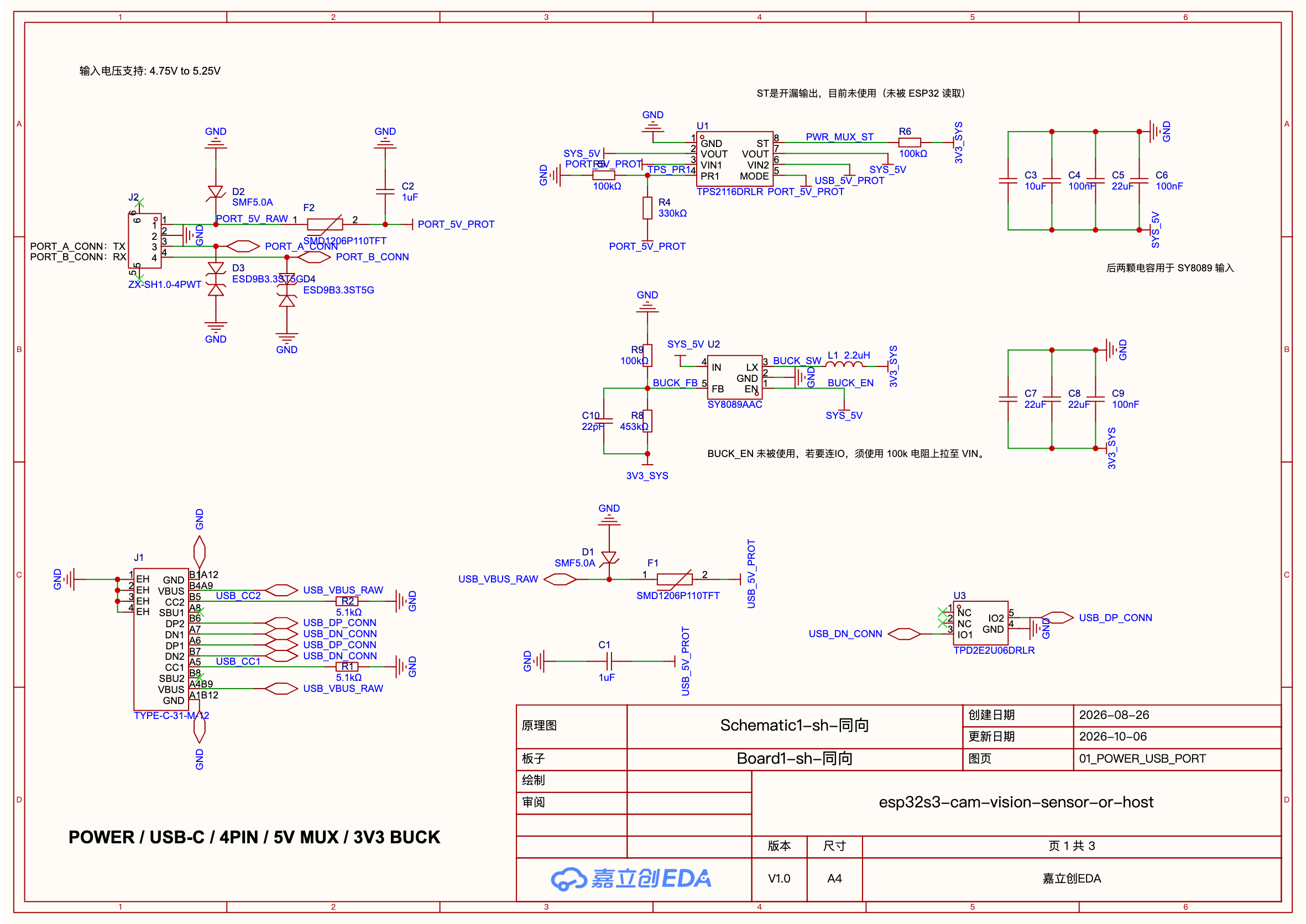Click the USB_CC2 net label

click(x=238, y=596)
